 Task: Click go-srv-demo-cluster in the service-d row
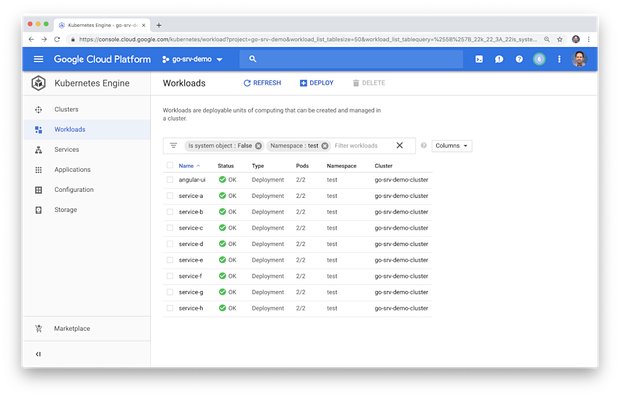click(x=401, y=244)
